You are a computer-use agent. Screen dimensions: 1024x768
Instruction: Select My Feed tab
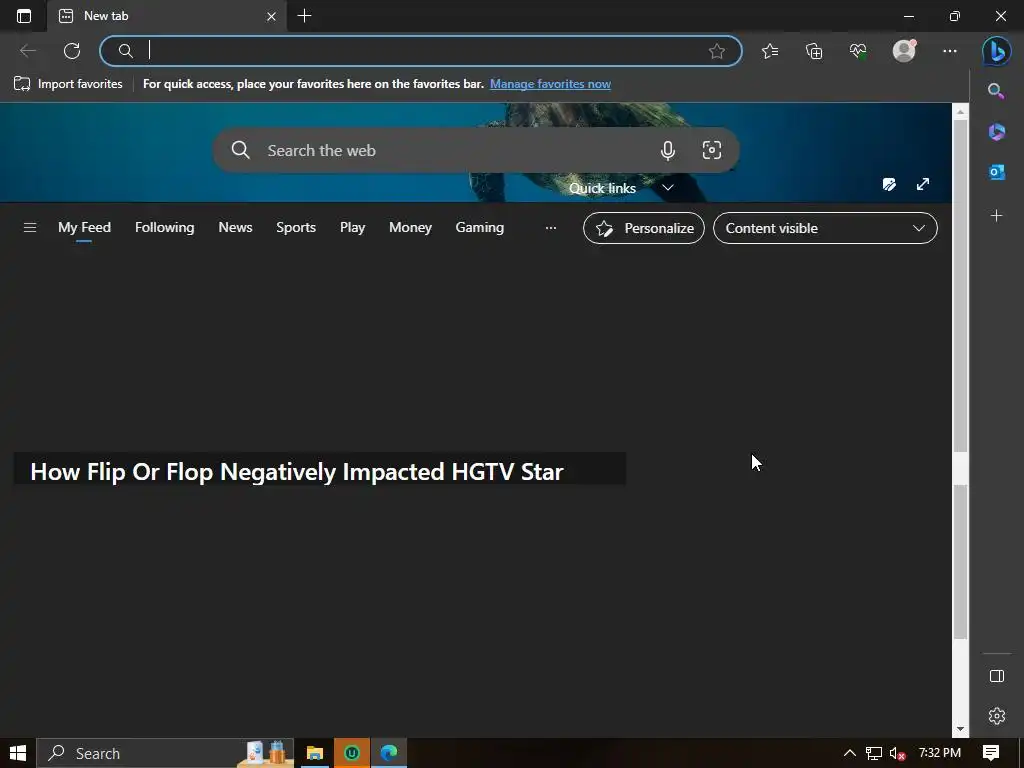[x=84, y=227]
